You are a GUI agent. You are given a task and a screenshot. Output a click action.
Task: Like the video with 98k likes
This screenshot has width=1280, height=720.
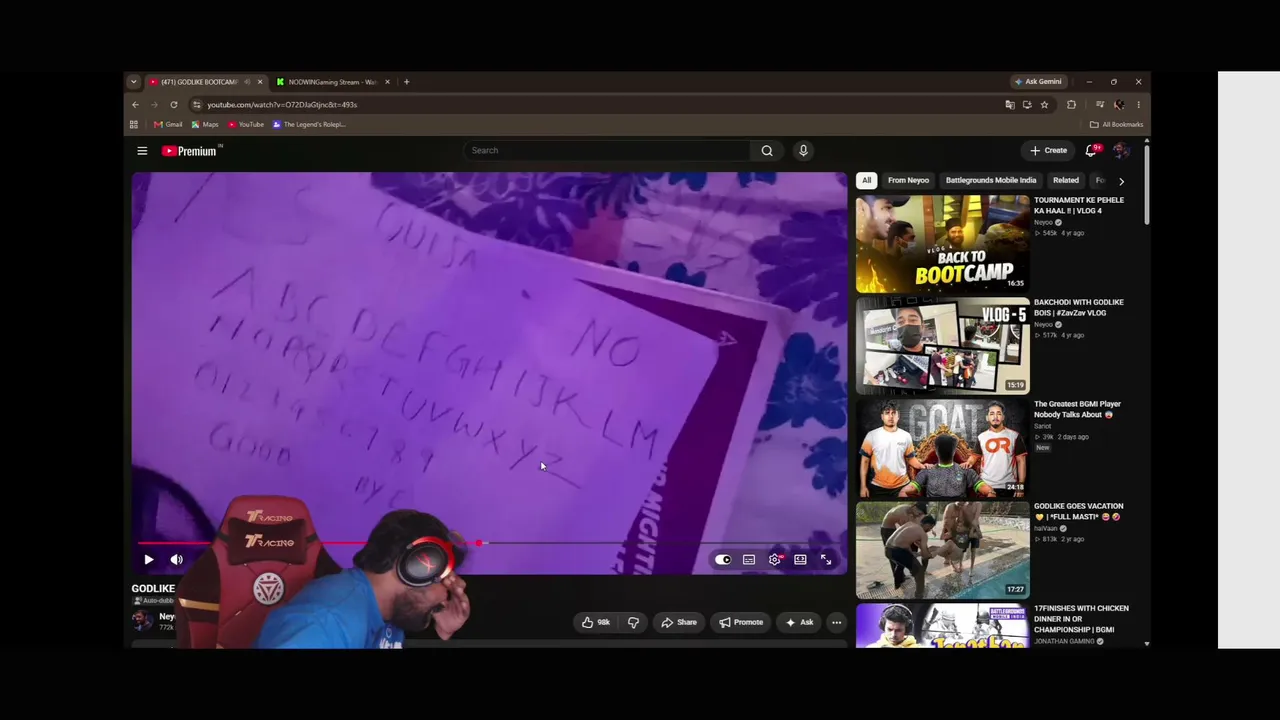pos(596,622)
